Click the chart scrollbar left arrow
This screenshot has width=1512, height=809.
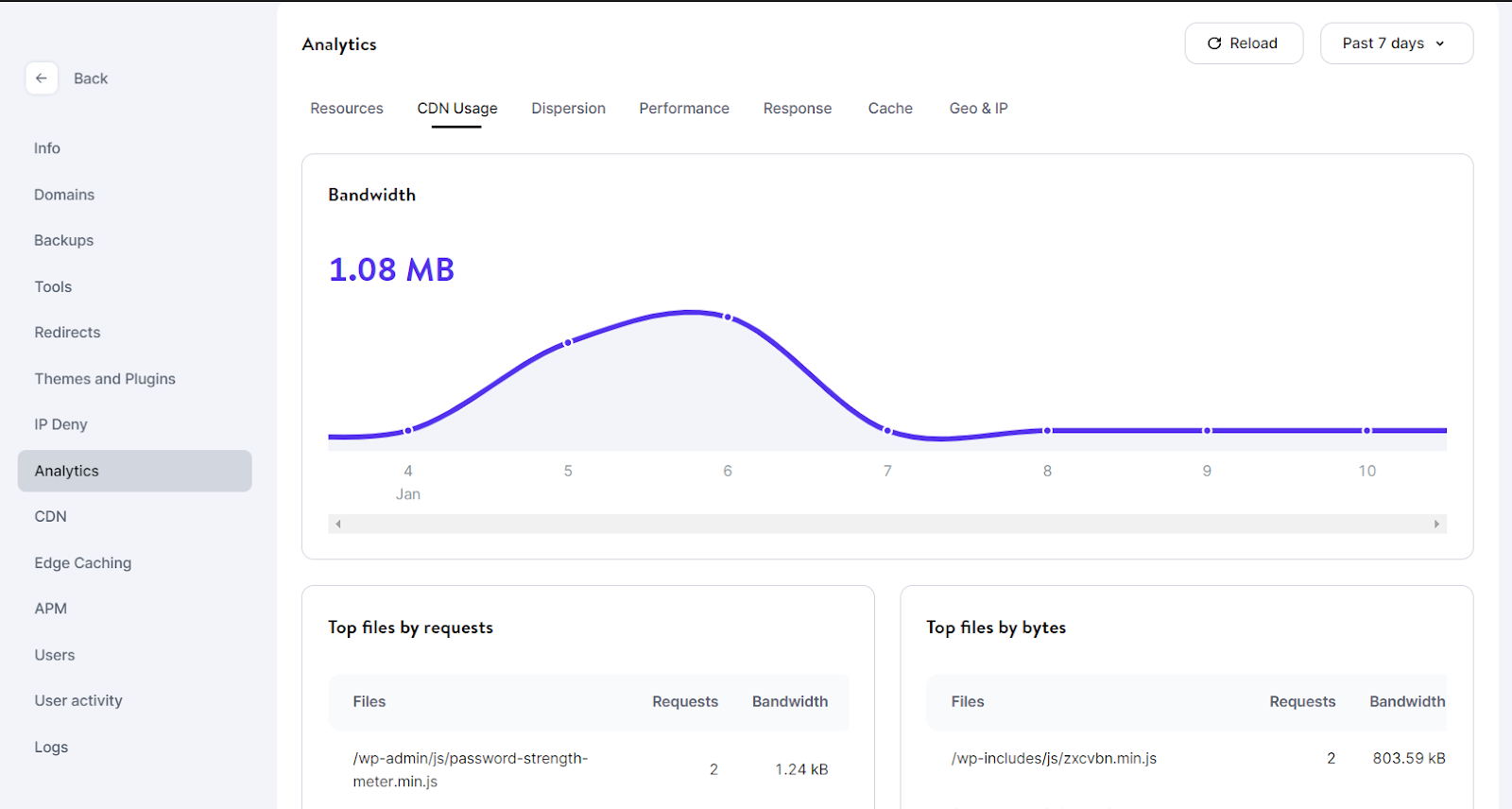(x=337, y=524)
